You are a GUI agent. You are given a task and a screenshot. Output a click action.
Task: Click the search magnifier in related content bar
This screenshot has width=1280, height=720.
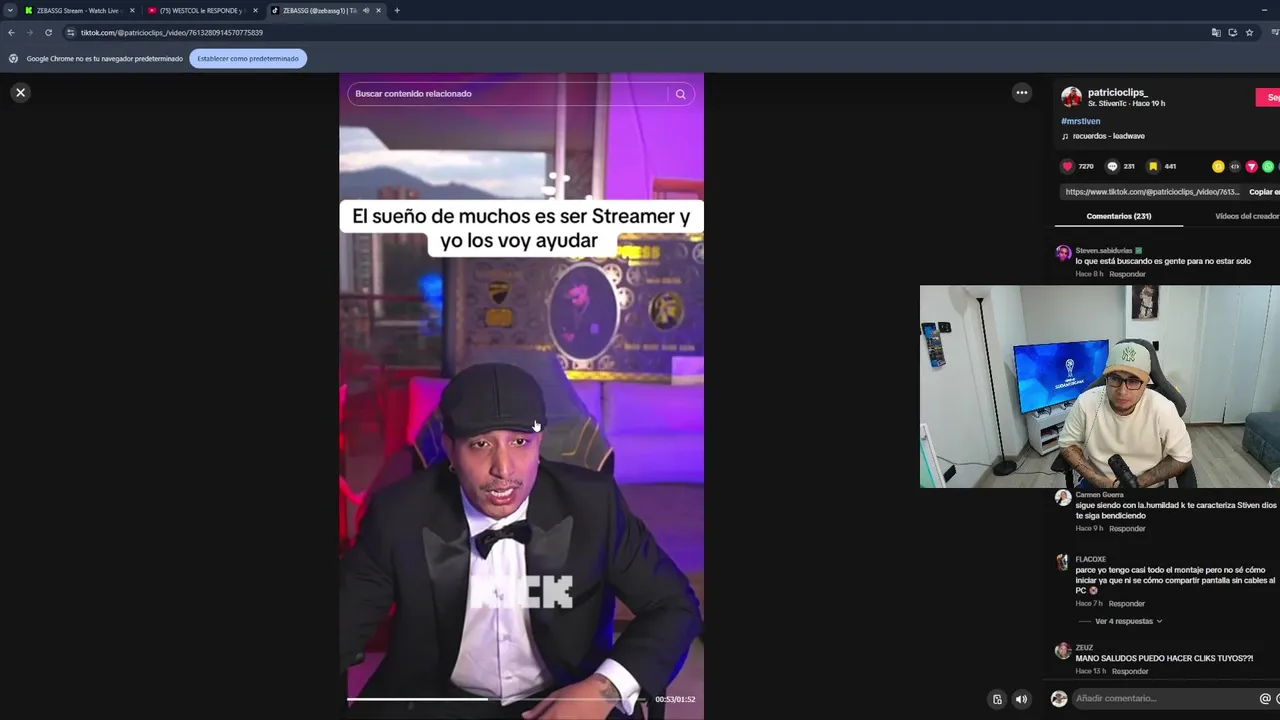(x=680, y=94)
